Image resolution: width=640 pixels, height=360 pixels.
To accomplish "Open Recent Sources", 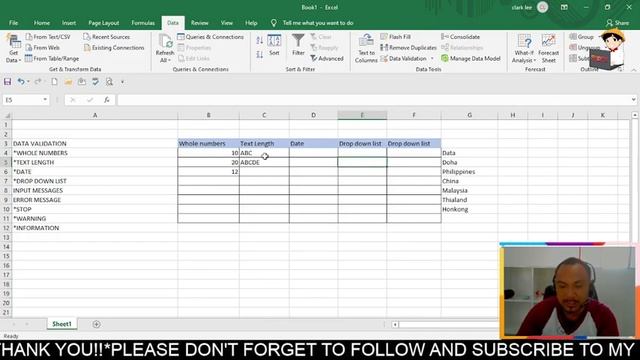I will (x=106, y=37).
